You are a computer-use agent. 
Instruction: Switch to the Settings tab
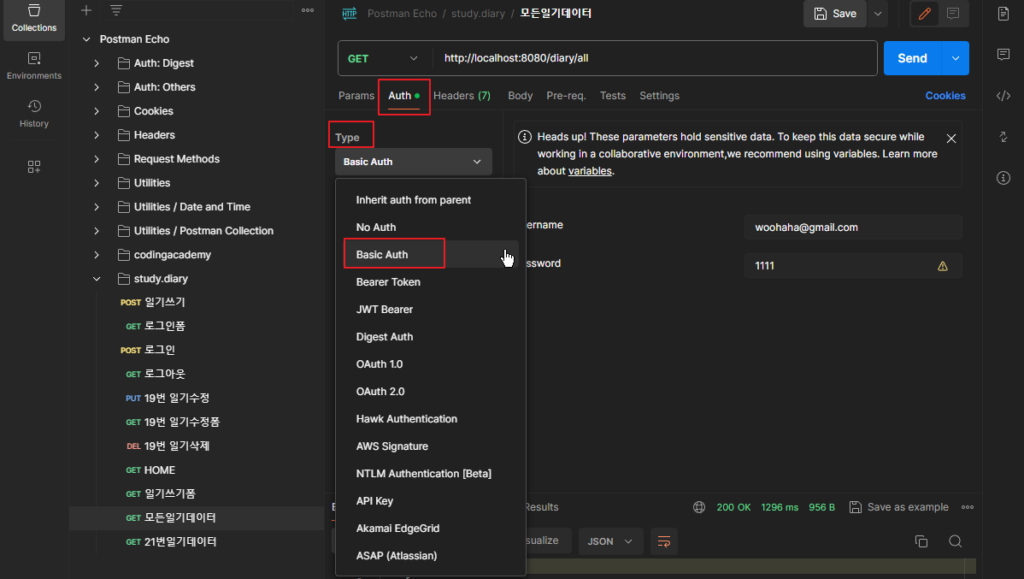pos(659,95)
